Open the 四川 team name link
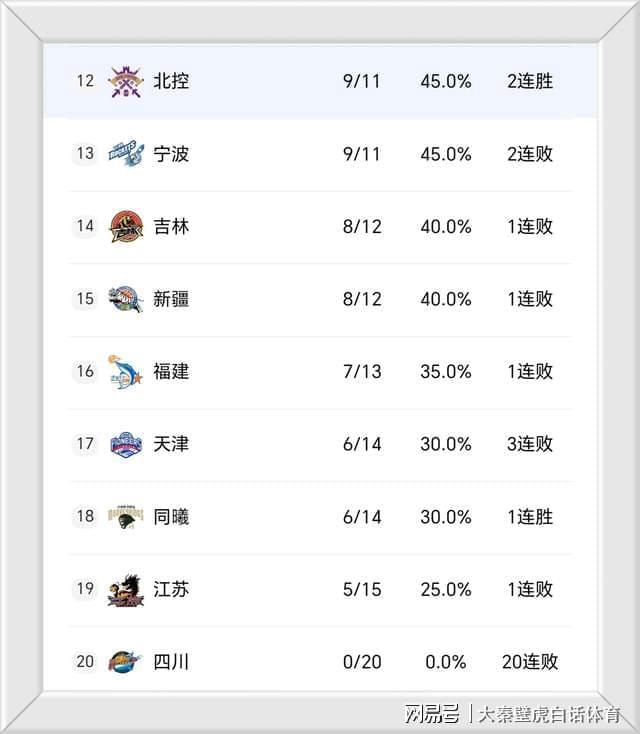 pyautogui.click(x=171, y=662)
